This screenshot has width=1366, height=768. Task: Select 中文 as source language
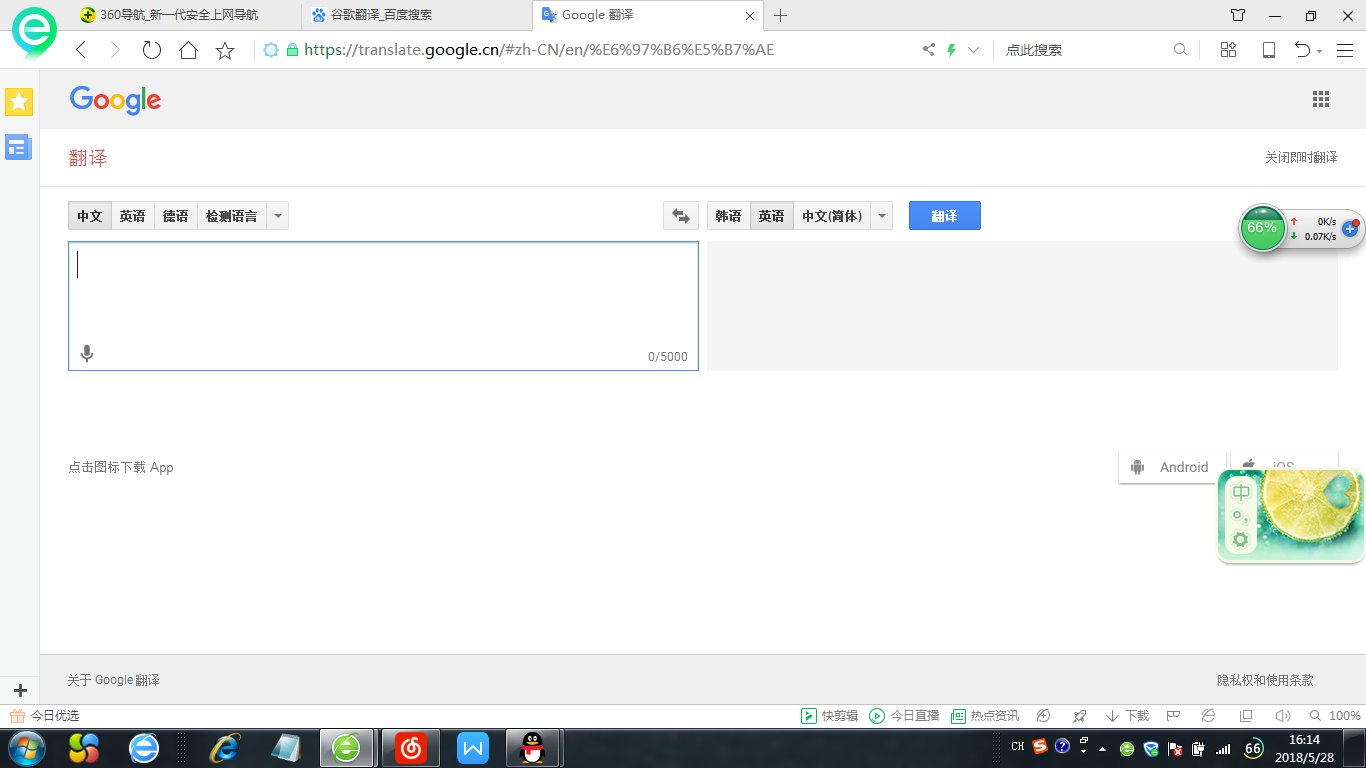[90, 216]
